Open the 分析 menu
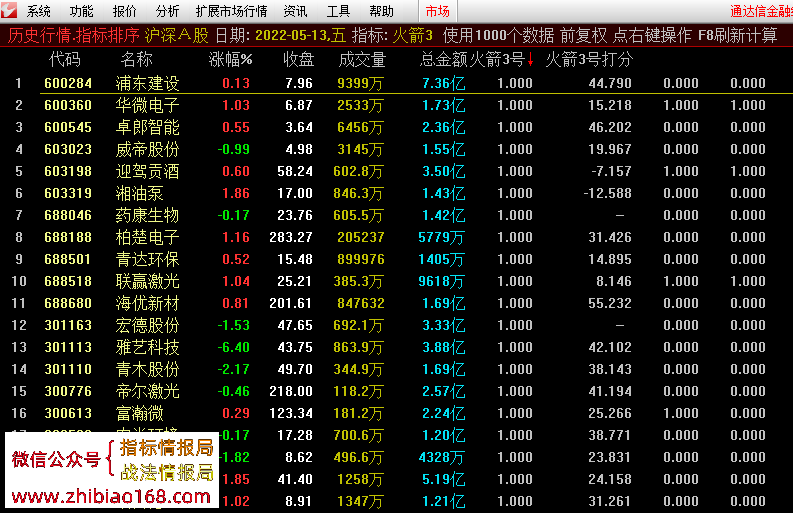The height and width of the screenshot is (513, 793). click(x=167, y=11)
